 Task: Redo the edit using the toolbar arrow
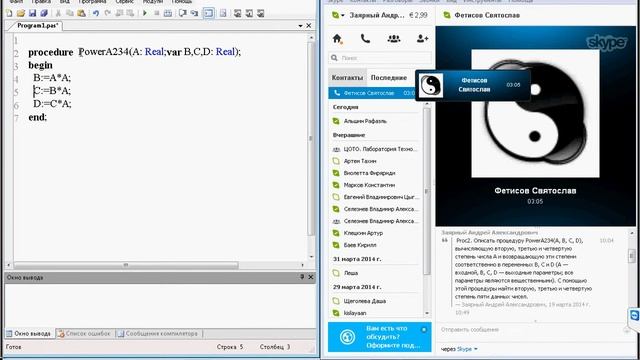(x=108, y=13)
